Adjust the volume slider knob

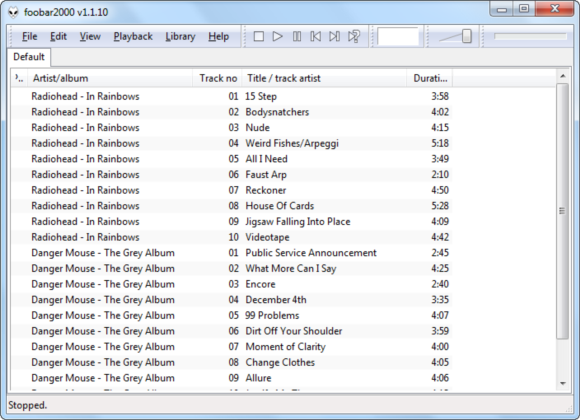click(466, 36)
